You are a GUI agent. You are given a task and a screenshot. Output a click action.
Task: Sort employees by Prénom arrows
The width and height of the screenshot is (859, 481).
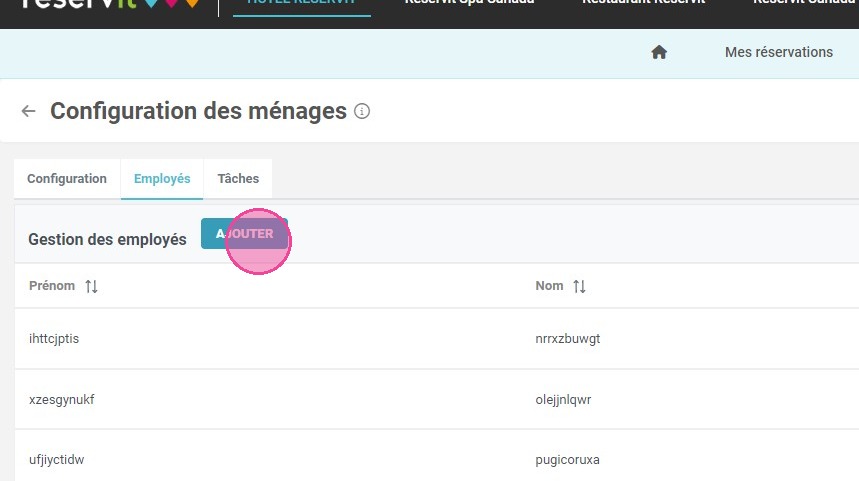click(x=91, y=286)
